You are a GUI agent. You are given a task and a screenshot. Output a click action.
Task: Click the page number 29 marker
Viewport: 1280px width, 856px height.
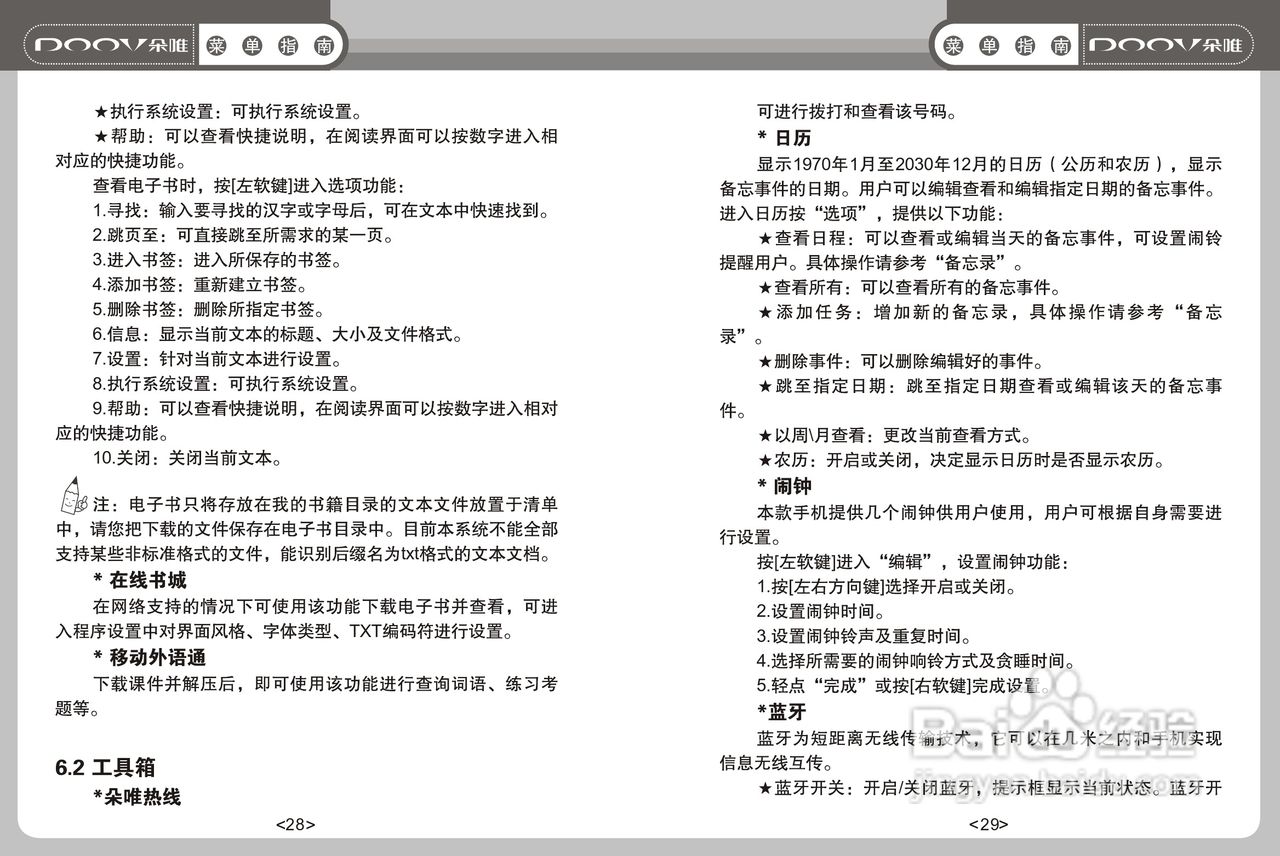click(x=986, y=824)
